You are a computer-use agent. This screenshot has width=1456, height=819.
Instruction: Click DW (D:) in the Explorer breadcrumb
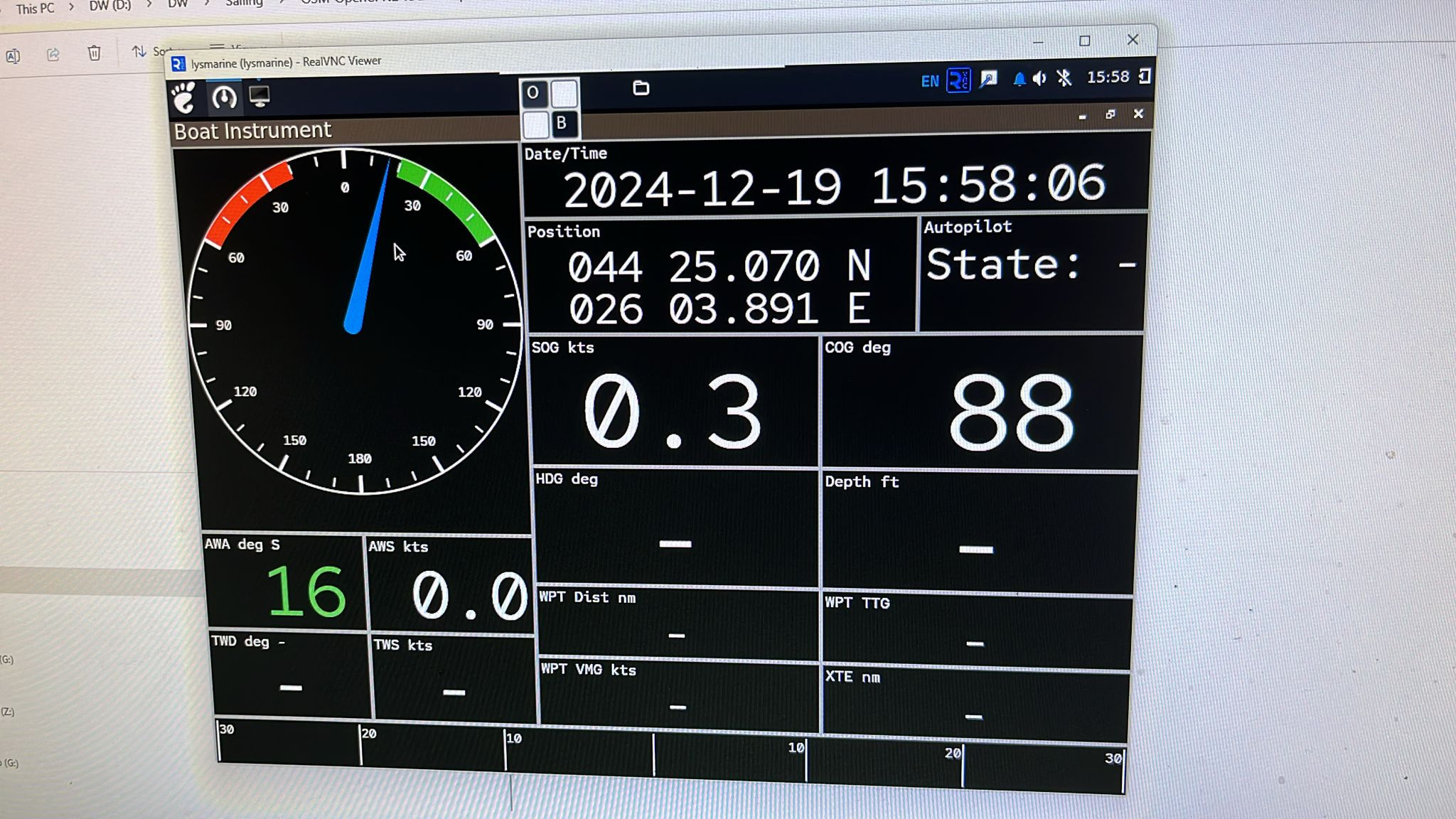(x=110, y=6)
